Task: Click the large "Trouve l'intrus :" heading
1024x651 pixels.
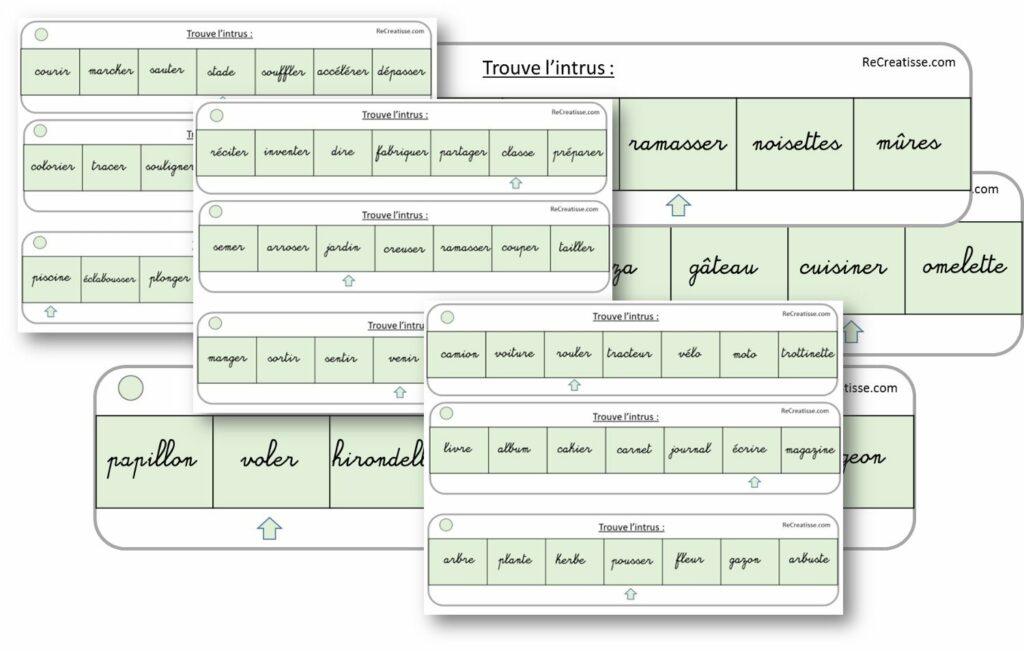Action: pyautogui.click(x=548, y=68)
